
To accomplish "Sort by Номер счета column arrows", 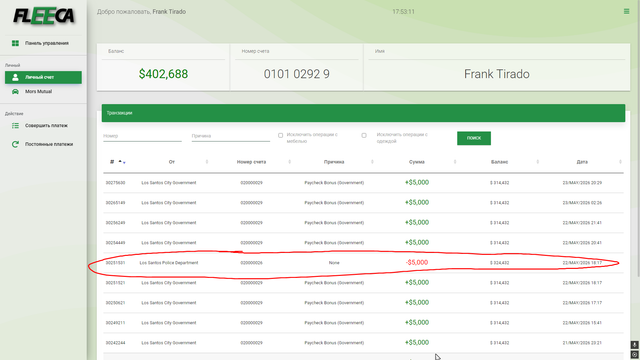I will coord(289,162).
